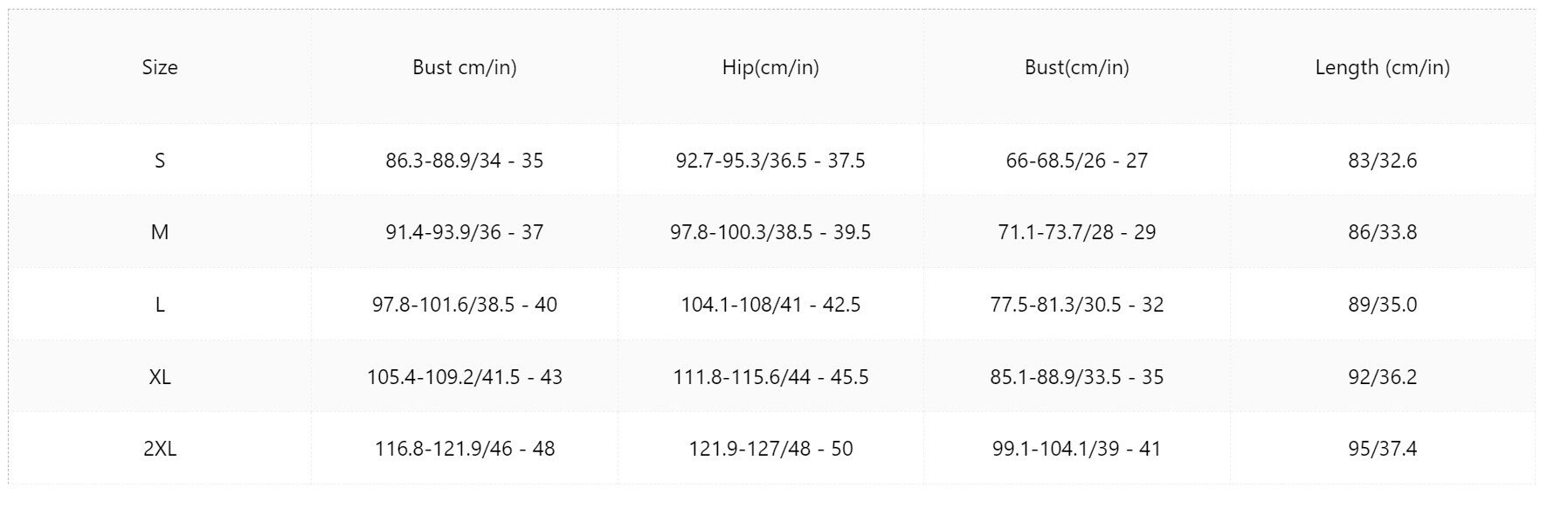This screenshot has height=529, width=1568.
Task: Select the 92/36.2 length cell
Action: [x=1383, y=377]
